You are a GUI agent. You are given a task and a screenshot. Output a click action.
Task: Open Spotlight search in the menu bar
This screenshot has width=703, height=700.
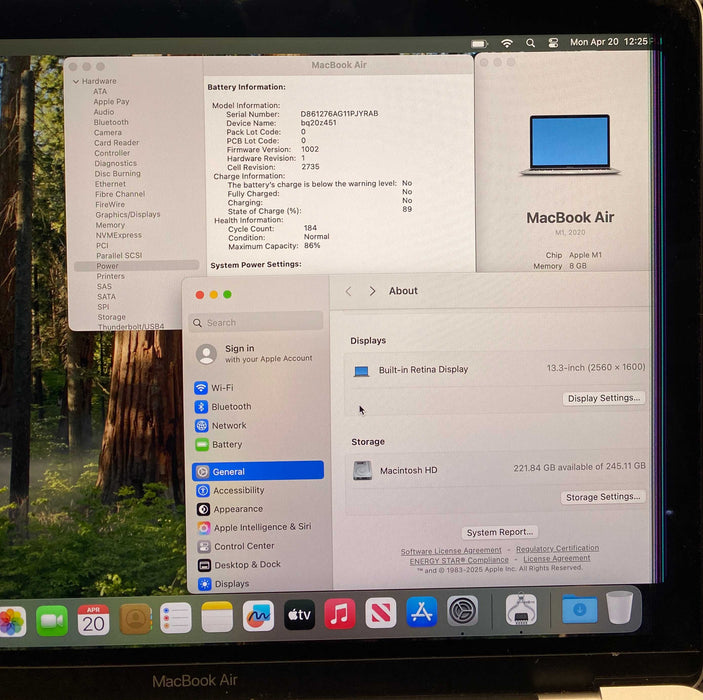(x=530, y=43)
